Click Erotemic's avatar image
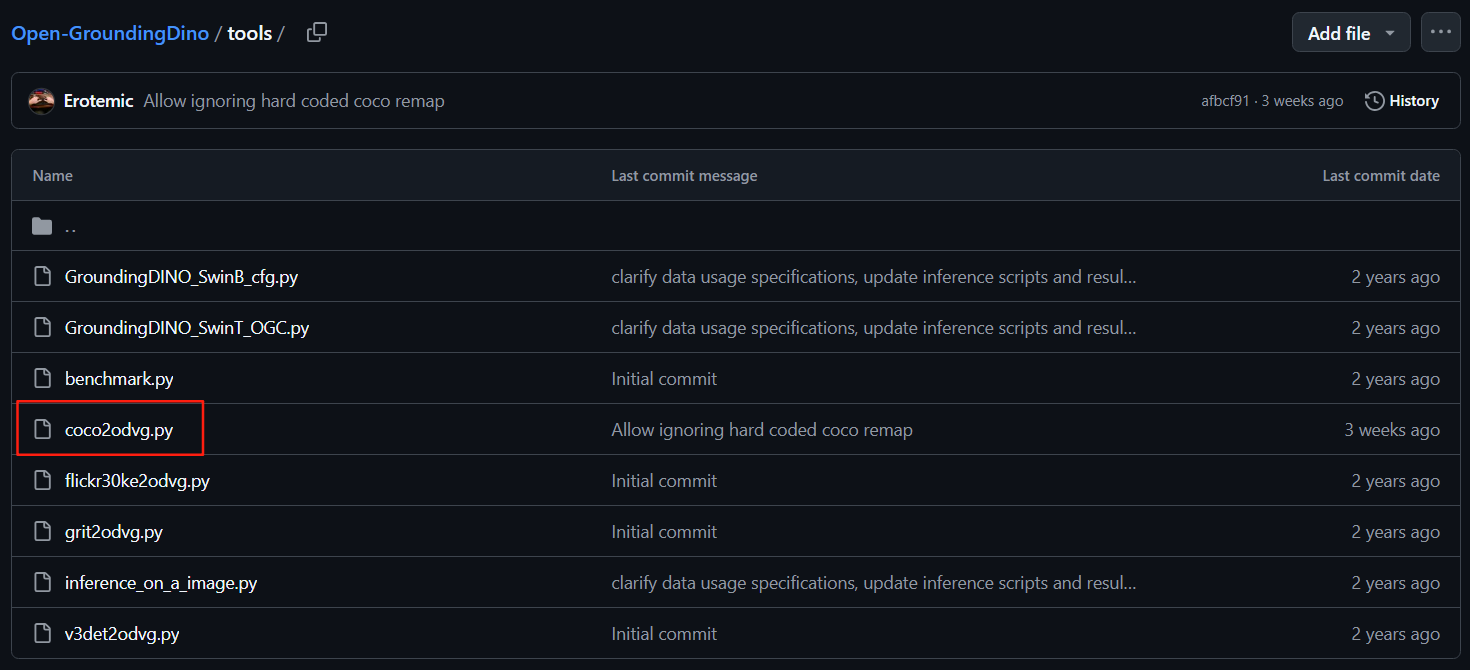Screen dimensions: 1470x670 click(x=41, y=101)
